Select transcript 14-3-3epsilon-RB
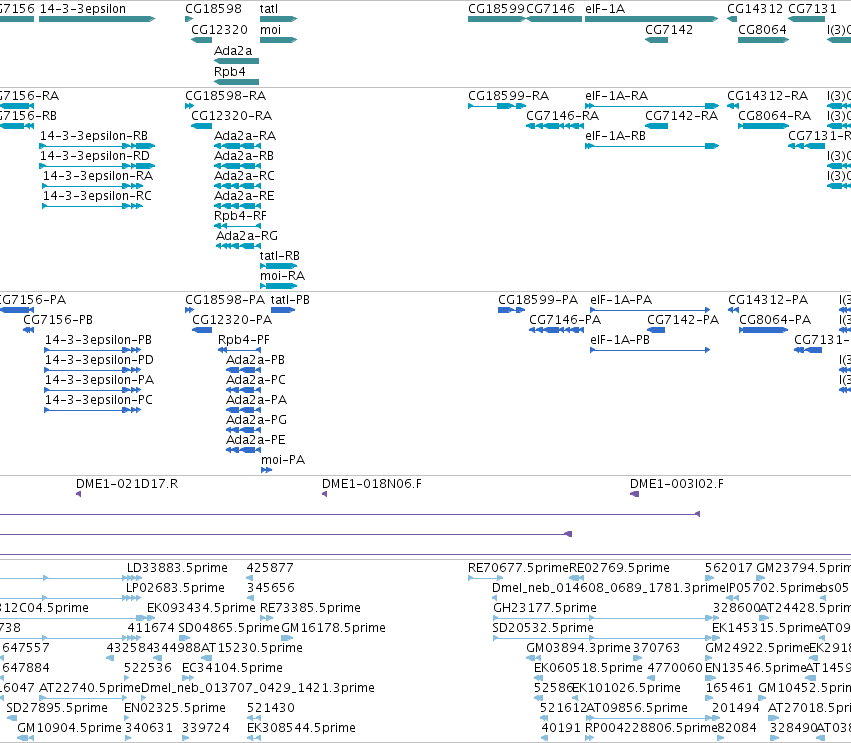851x743 pixels. tap(94, 136)
